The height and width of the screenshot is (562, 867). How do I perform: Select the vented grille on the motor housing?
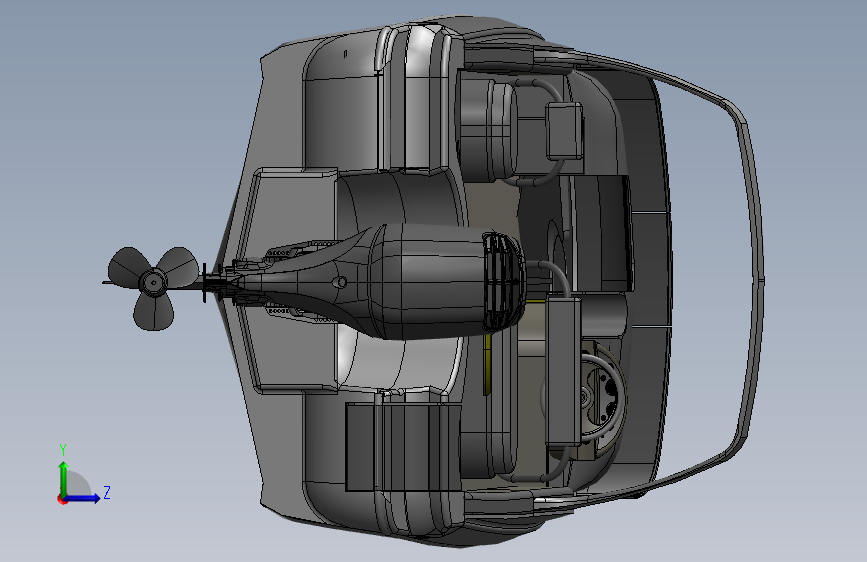[502, 281]
